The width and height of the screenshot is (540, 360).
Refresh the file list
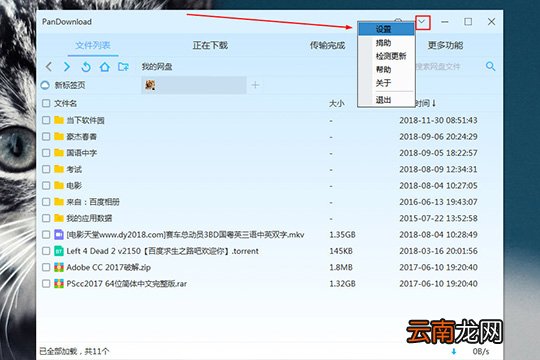click(86, 66)
